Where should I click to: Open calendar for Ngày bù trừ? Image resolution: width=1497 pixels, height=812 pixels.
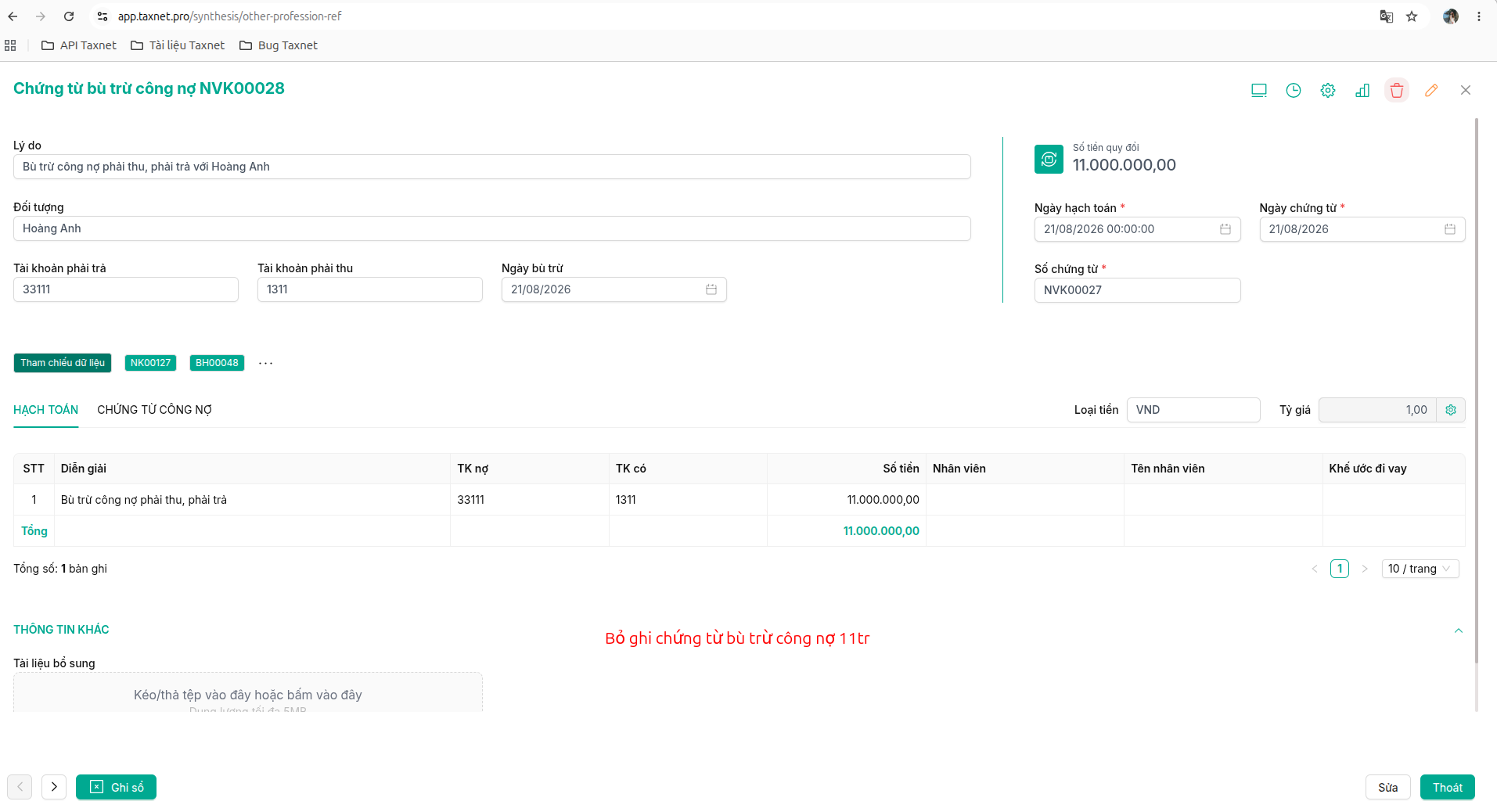point(711,289)
